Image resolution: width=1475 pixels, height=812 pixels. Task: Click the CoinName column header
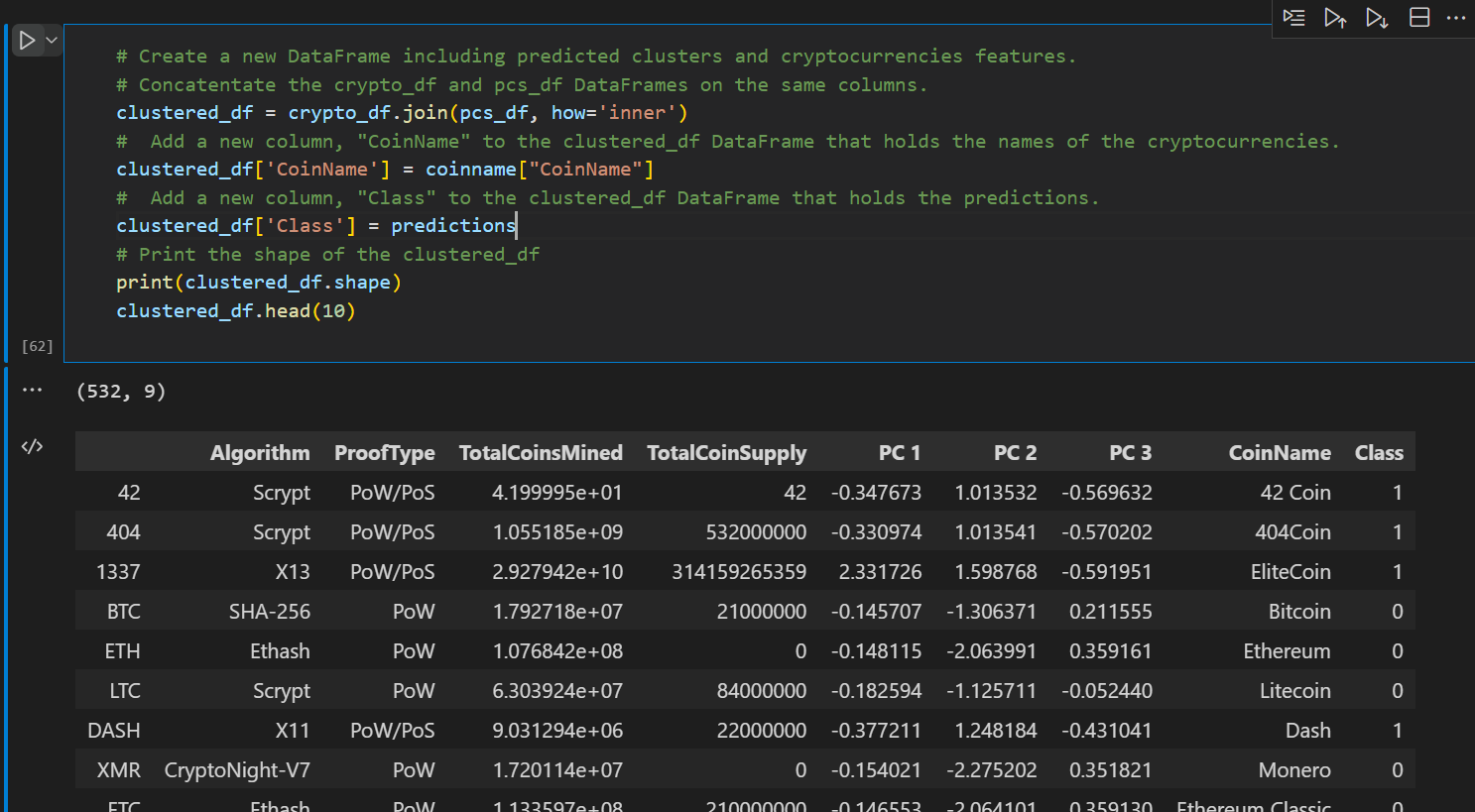click(1280, 453)
